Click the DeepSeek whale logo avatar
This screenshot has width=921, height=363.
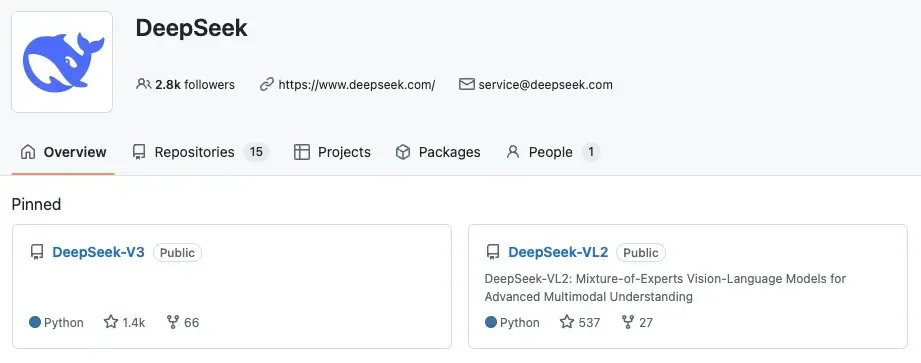pos(62,62)
